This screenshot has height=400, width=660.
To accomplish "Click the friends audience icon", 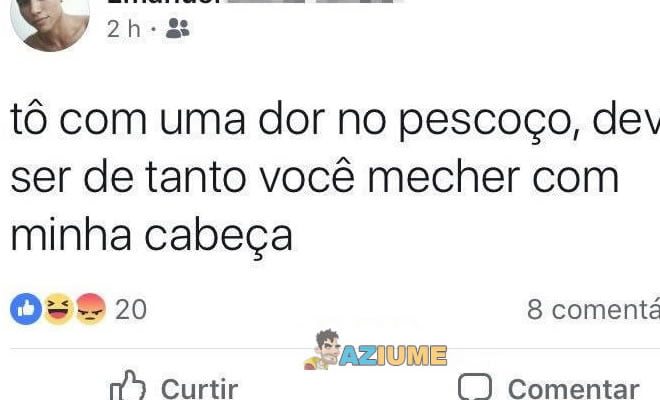I will (177, 29).
